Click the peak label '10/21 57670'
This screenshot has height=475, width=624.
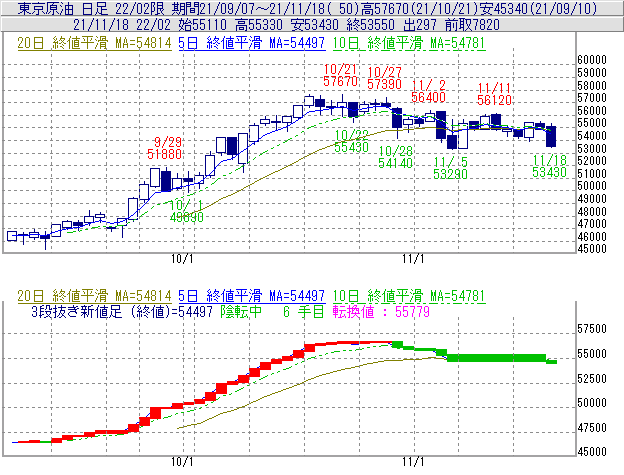pyautogui.click(x=340, y=75)
